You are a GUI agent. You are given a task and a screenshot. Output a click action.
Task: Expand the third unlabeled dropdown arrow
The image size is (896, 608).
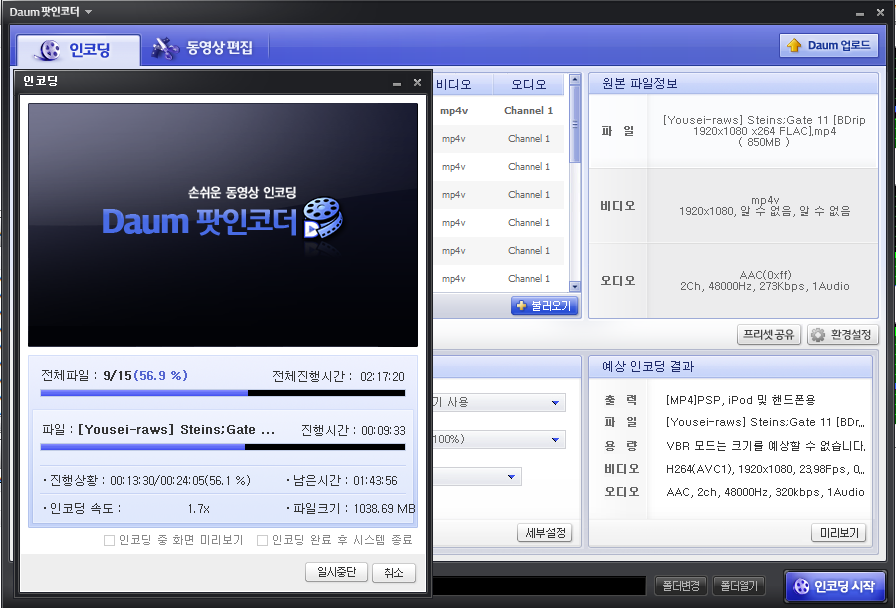(x=511, y=477)
